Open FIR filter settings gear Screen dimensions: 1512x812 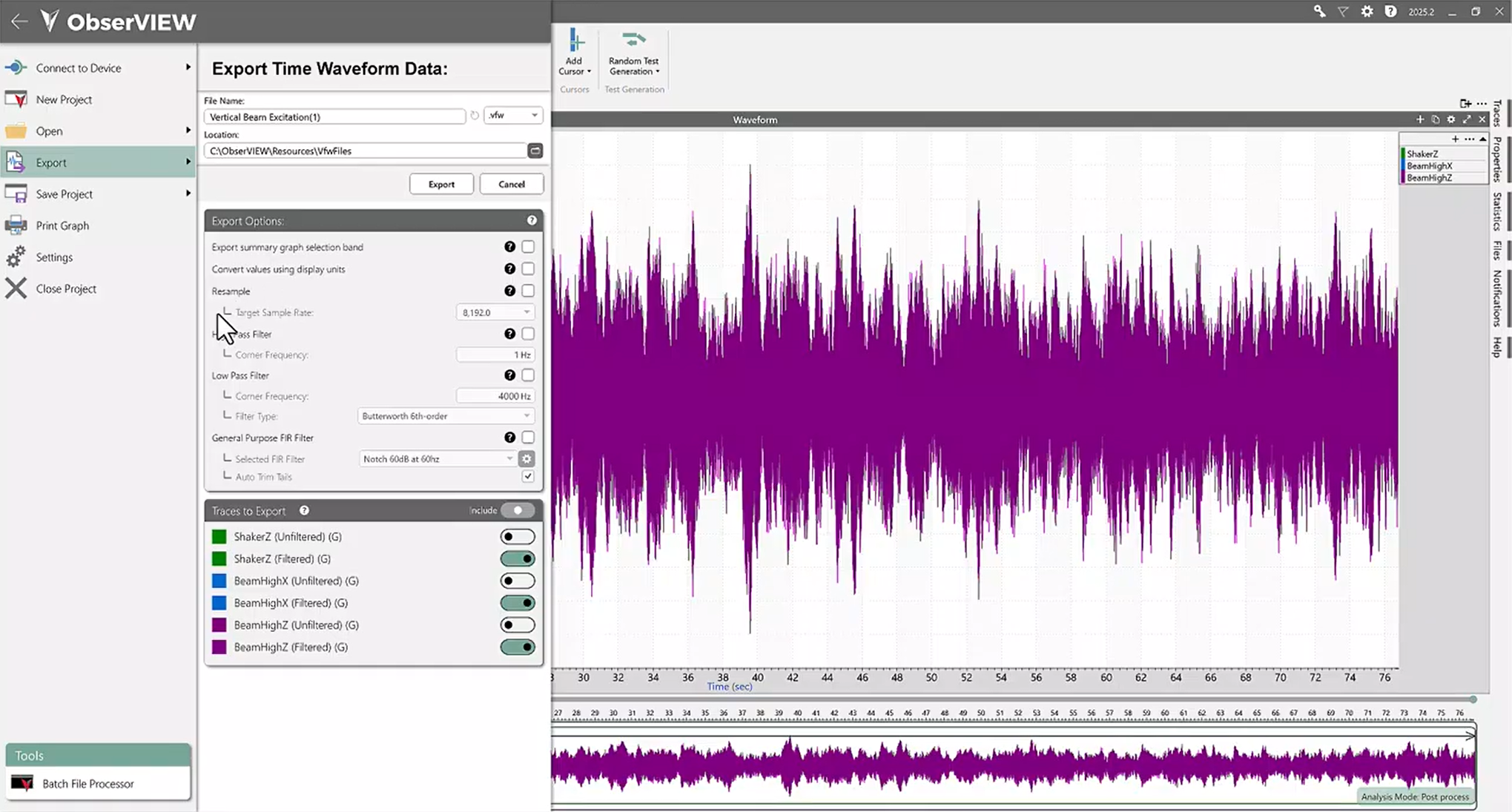coord(526,459)
